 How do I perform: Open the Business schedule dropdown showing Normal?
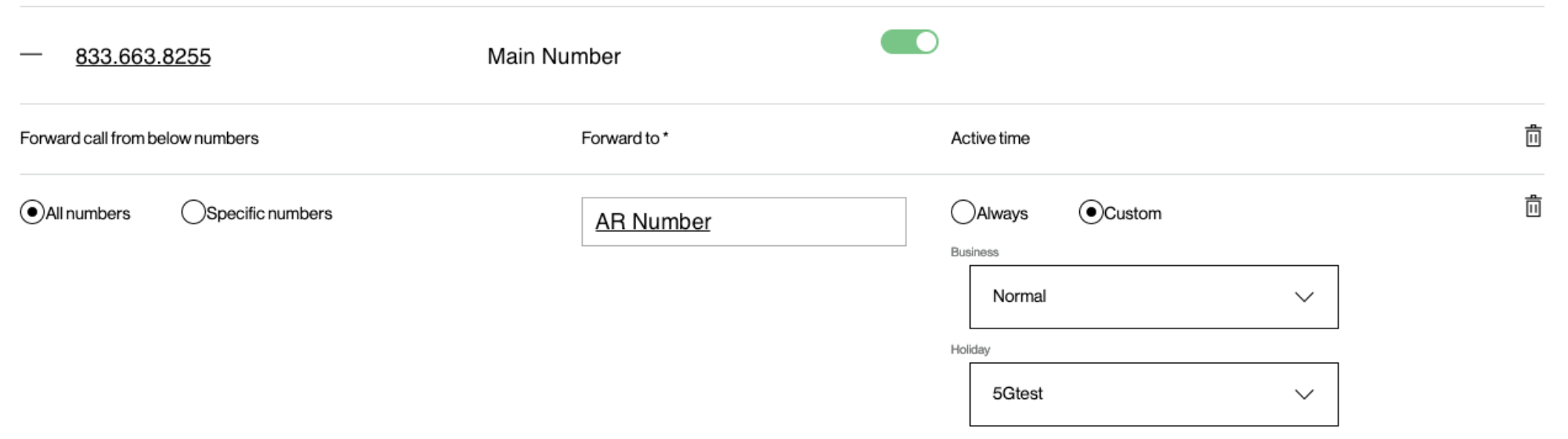click(x=1154, y=297)
